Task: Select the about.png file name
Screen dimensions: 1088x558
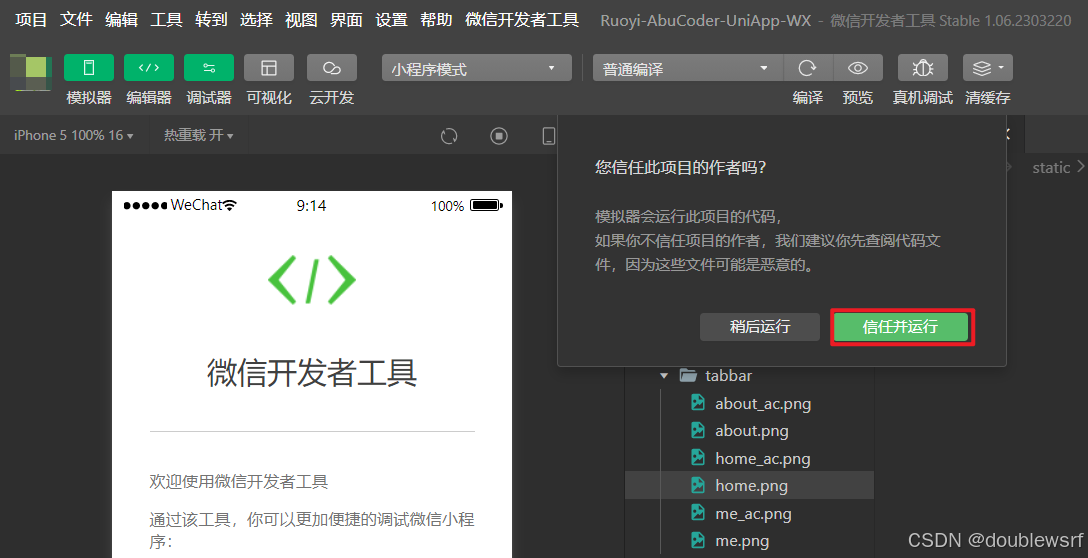Action: point(751,431)
